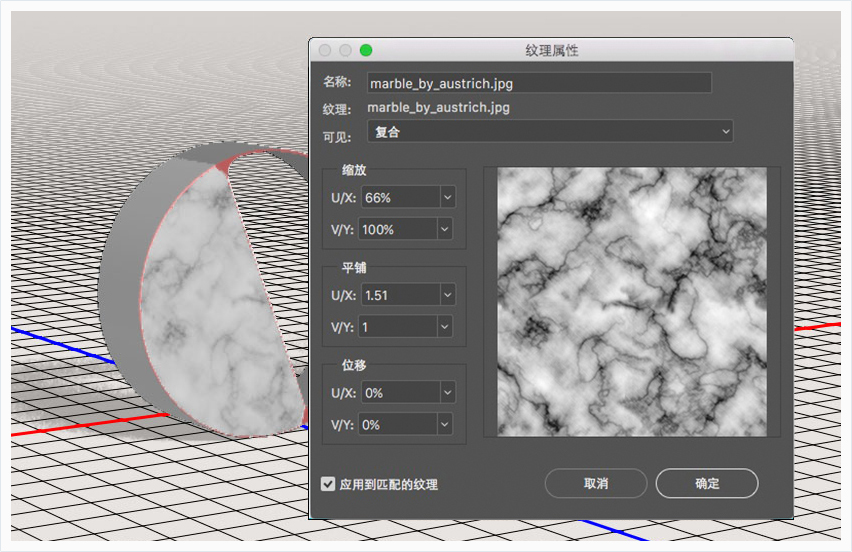Open the 位移 V/Y offset dropdown arrow

(445, 424)
